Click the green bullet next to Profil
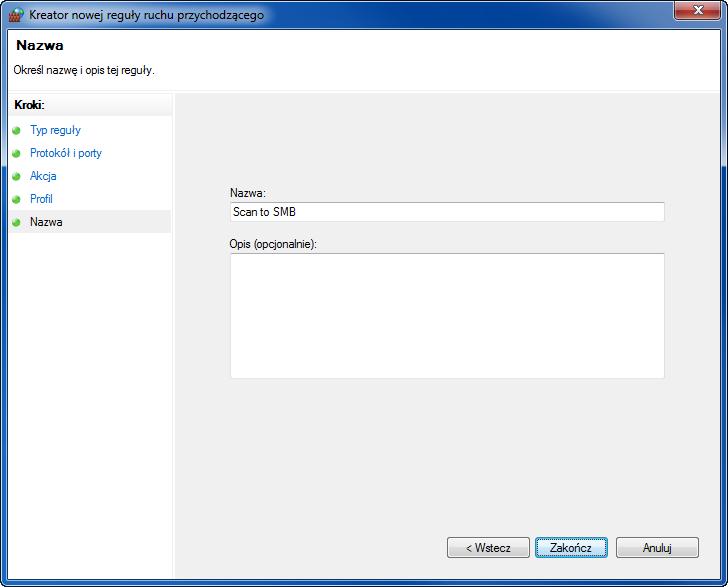Screen dimensions: 728x587 17,199
